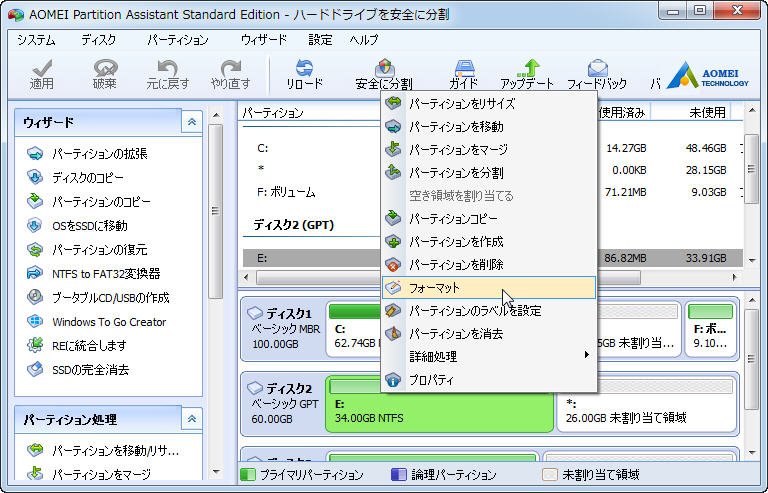
Task: Choose パーティションコピー from context menu
Action: click(489, 219)
